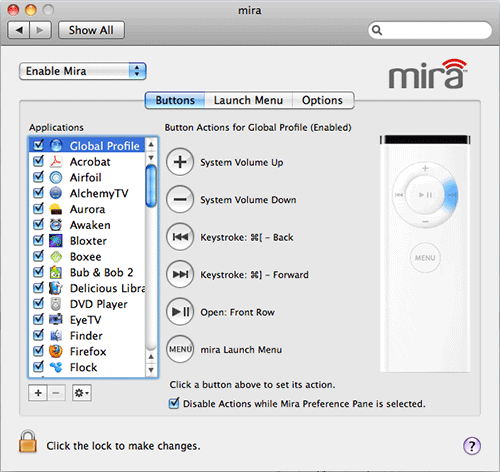Click the AlchemyTV application icon
This screenshot has width=500, height=472.
tap(56, 193)
